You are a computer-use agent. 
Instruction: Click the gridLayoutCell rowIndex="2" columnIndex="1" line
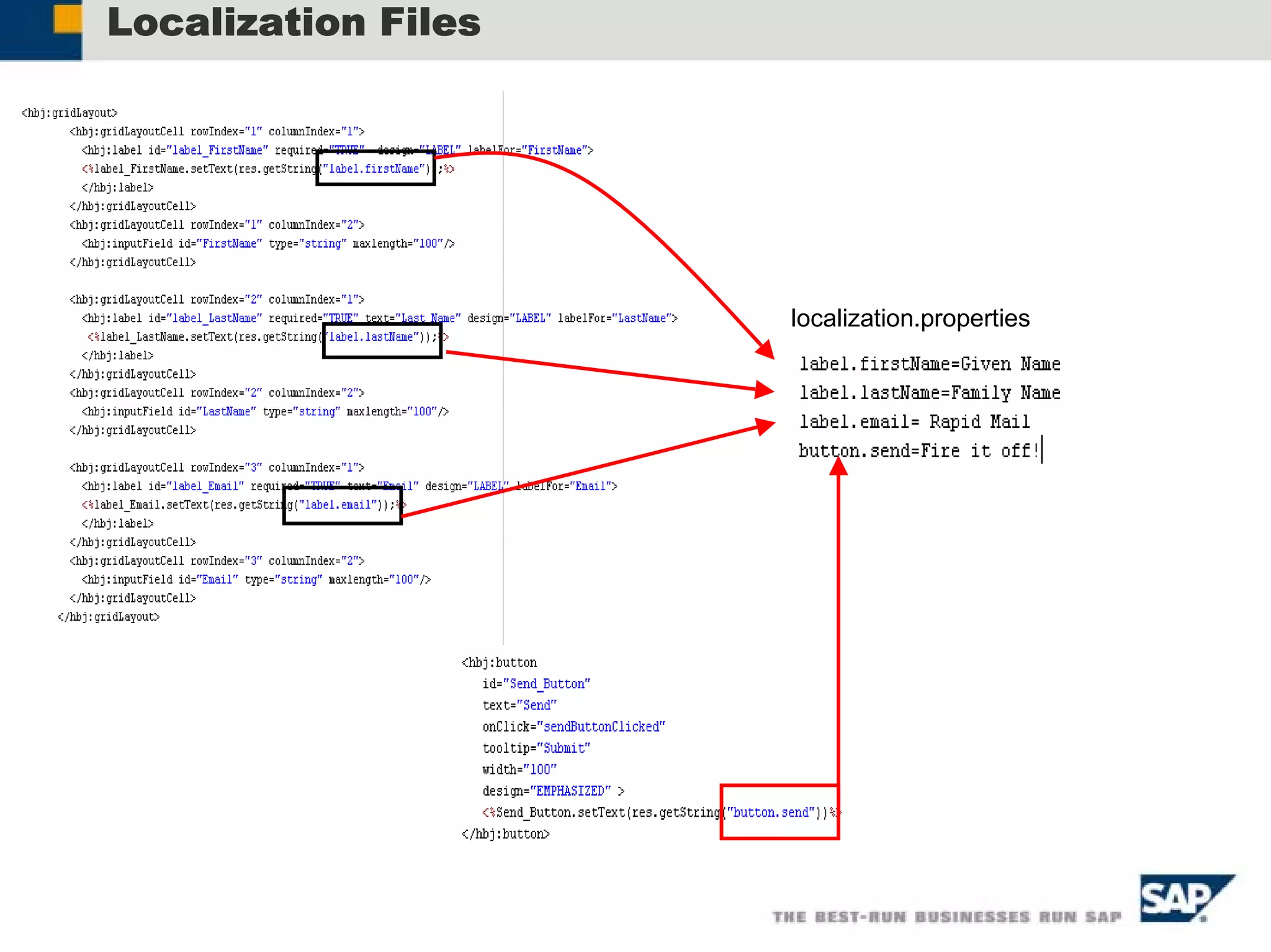[217, 300]
